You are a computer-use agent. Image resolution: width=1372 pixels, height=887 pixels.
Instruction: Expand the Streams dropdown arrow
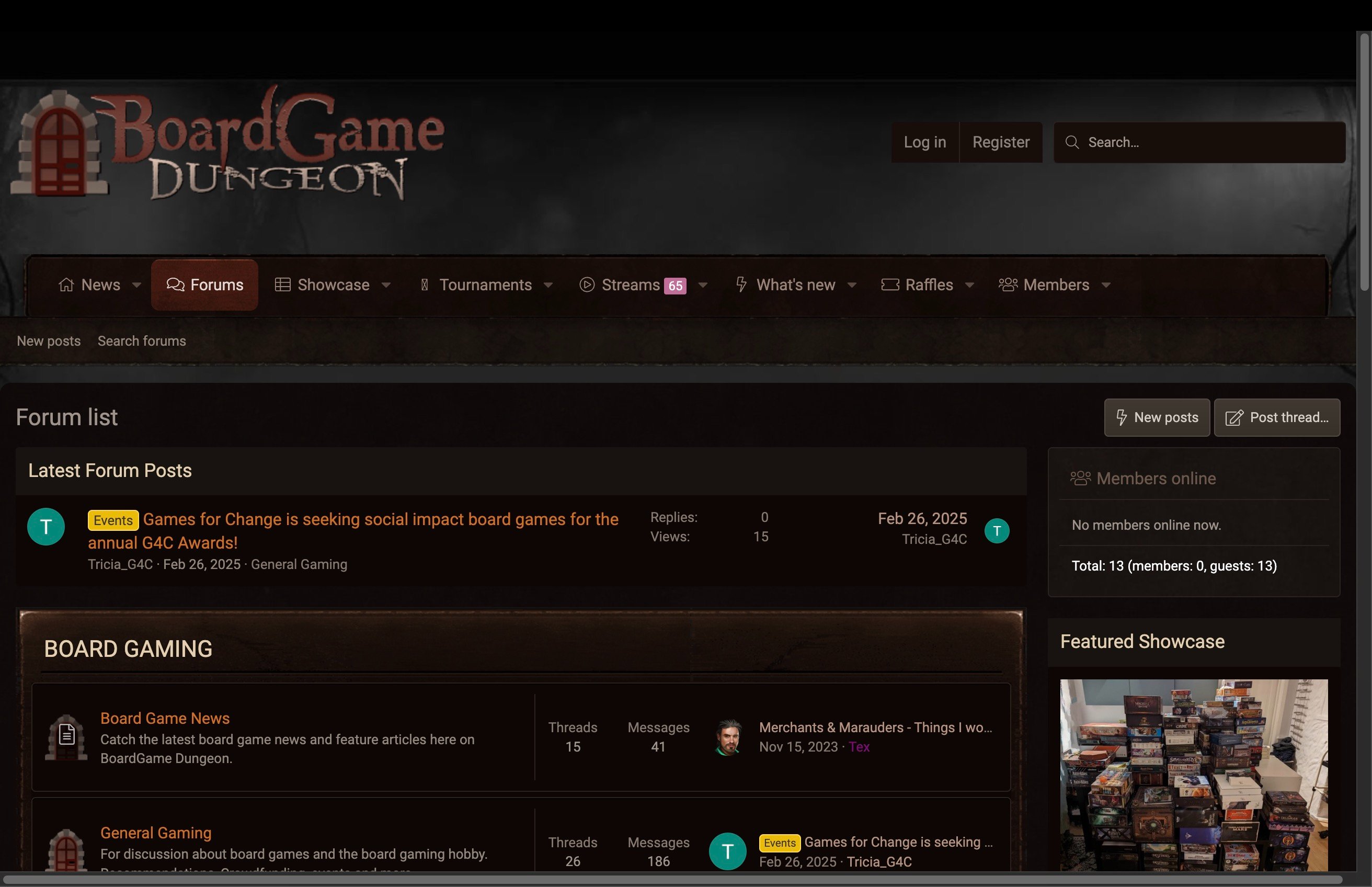click(702, 285)
